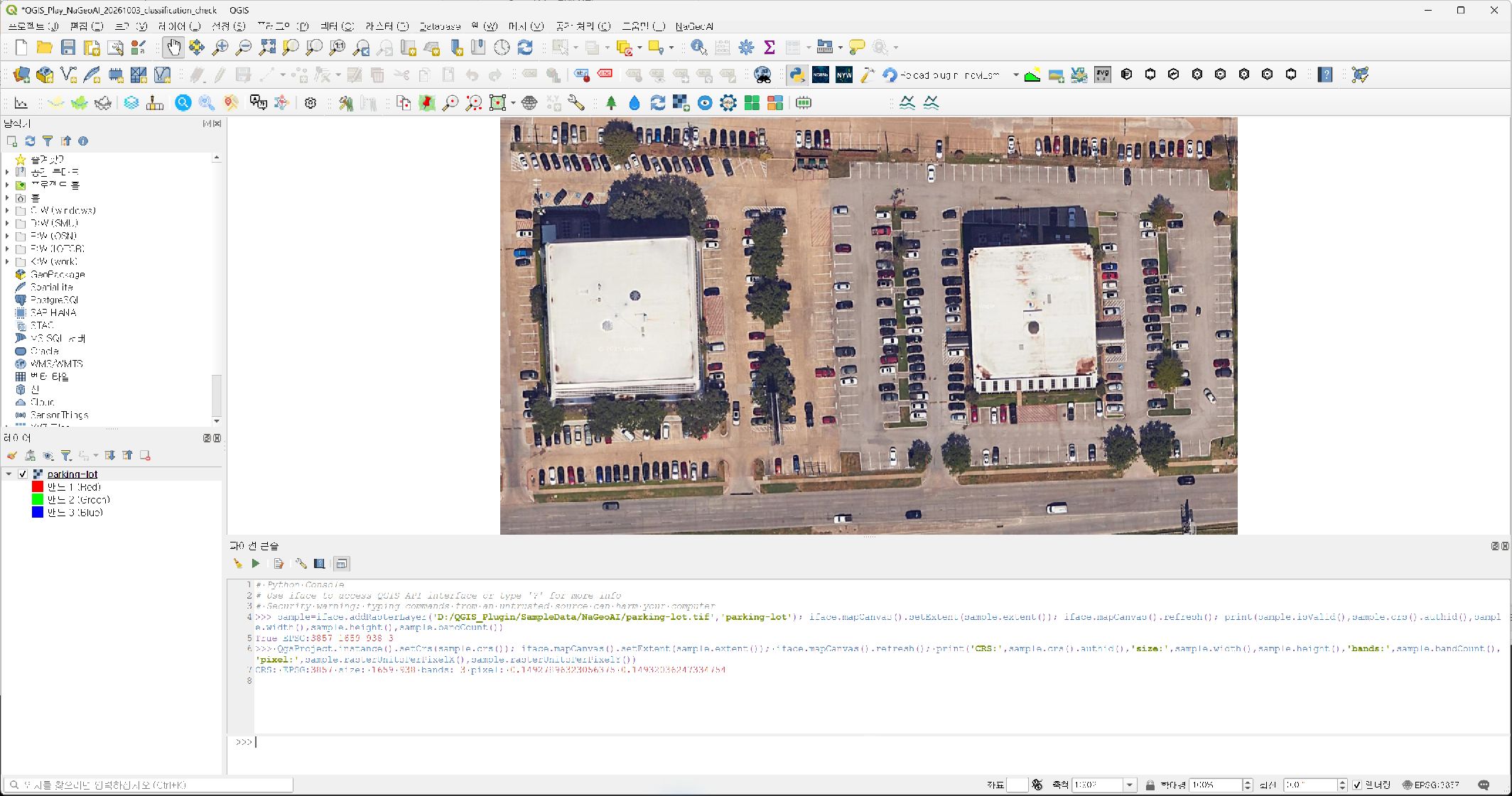Open the NaGeoAI menu
Screen dimensions: 1512x796
[x=694, y=26]
